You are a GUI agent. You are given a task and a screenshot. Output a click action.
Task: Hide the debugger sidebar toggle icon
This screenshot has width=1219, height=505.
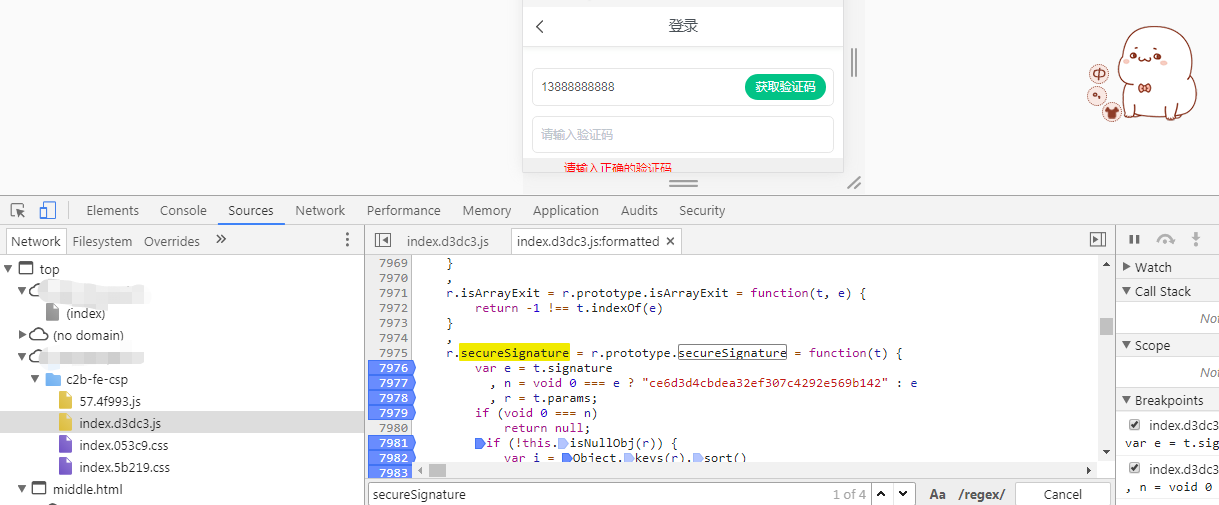click(1098, 240)
